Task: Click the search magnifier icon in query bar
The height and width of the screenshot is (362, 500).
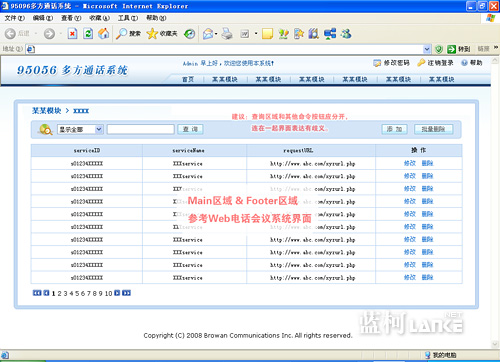Action: pos(46,129)
